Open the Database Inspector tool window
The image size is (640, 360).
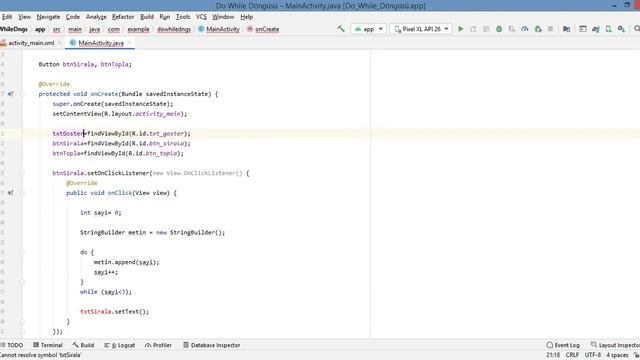point(211,345)
